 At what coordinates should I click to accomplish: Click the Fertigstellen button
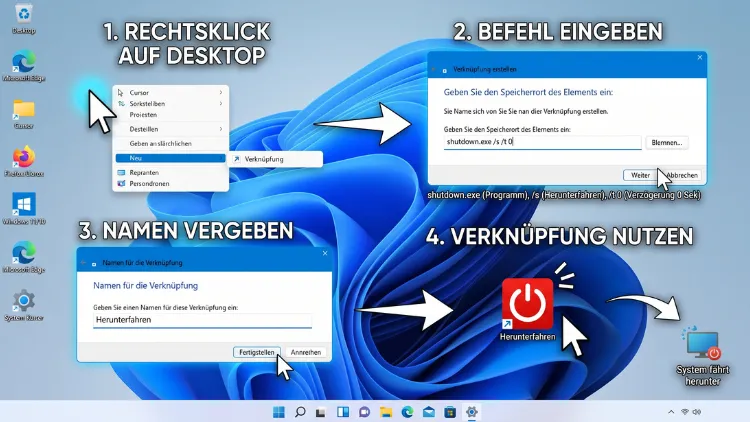(x=257, y=352)
